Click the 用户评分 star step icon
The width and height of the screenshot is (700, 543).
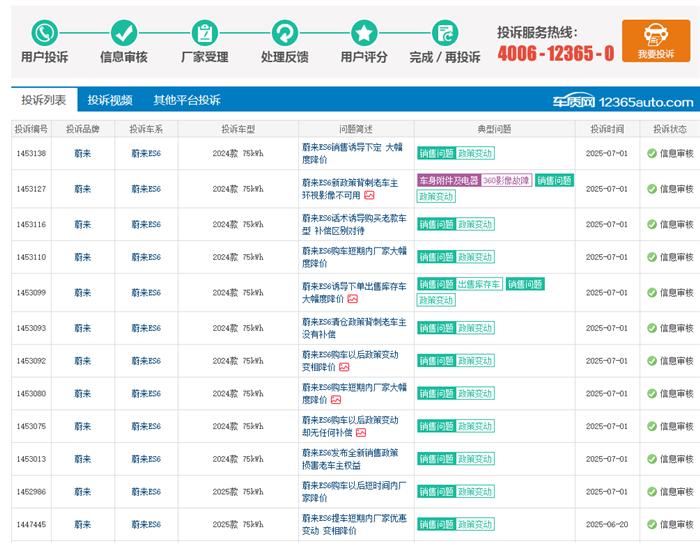tap(364, 33)
